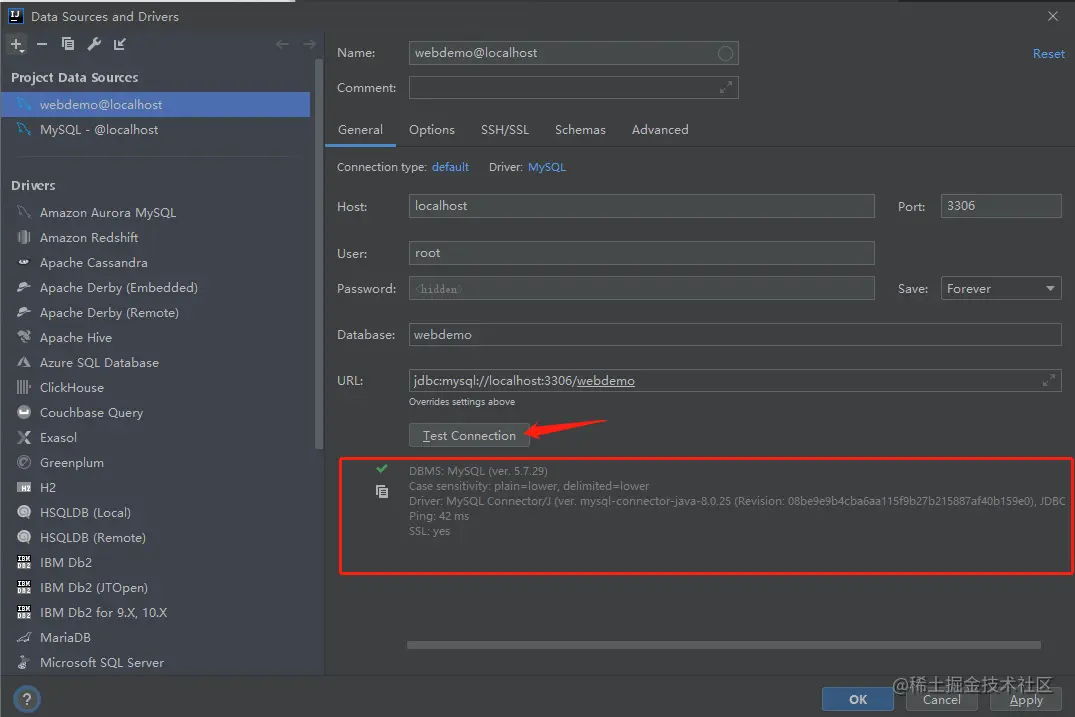
Task: Click the Database input field
Action: click(735, 335)
